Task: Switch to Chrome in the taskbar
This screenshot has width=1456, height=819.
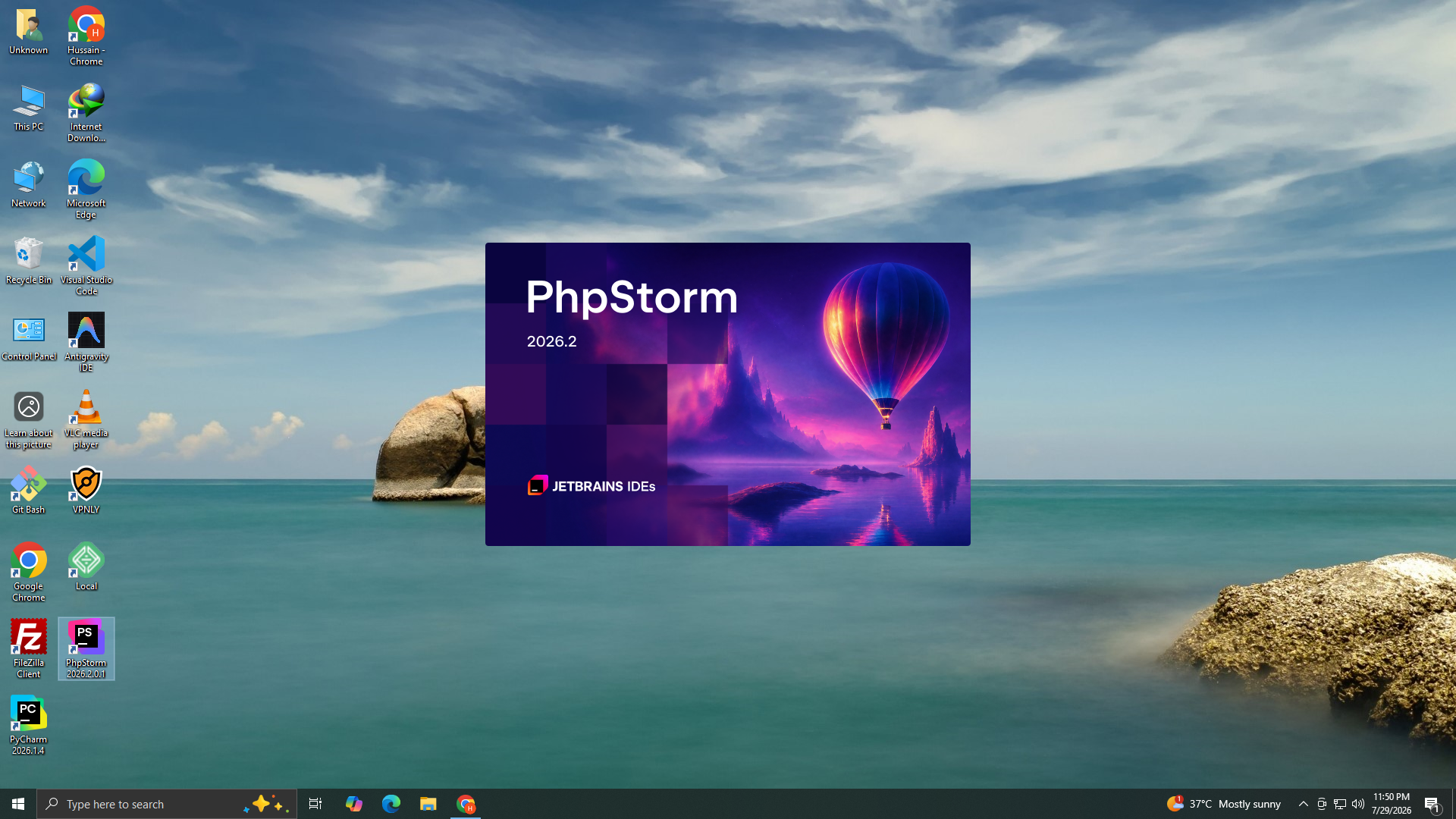Action: point(466,804)
